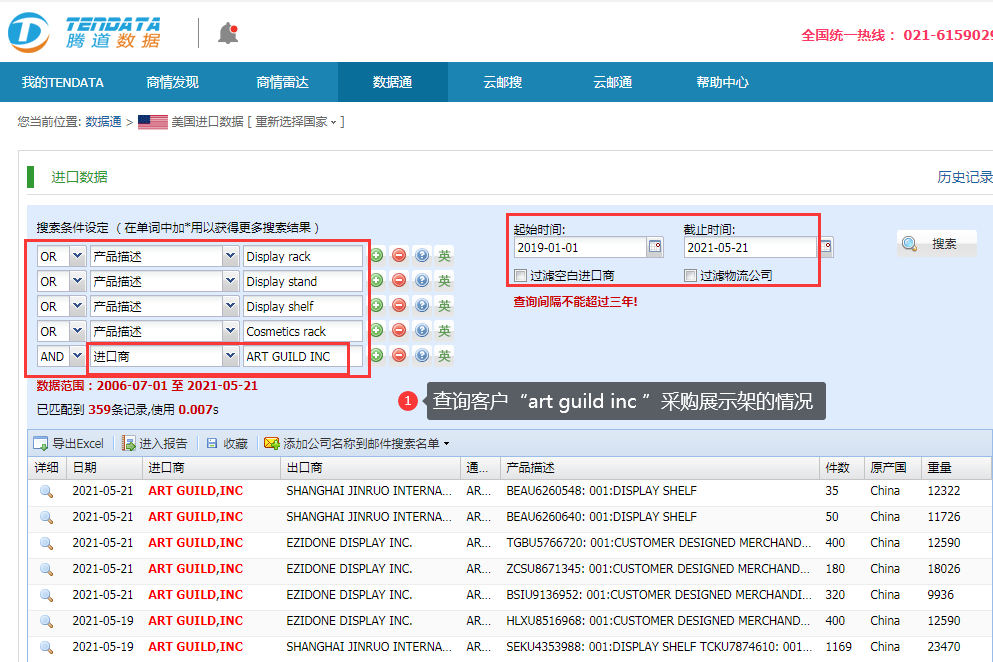Viewport: 993px width, 662px height.
Task: Remove the Cosmetics rack search condition
Action: tap(399, 331)
